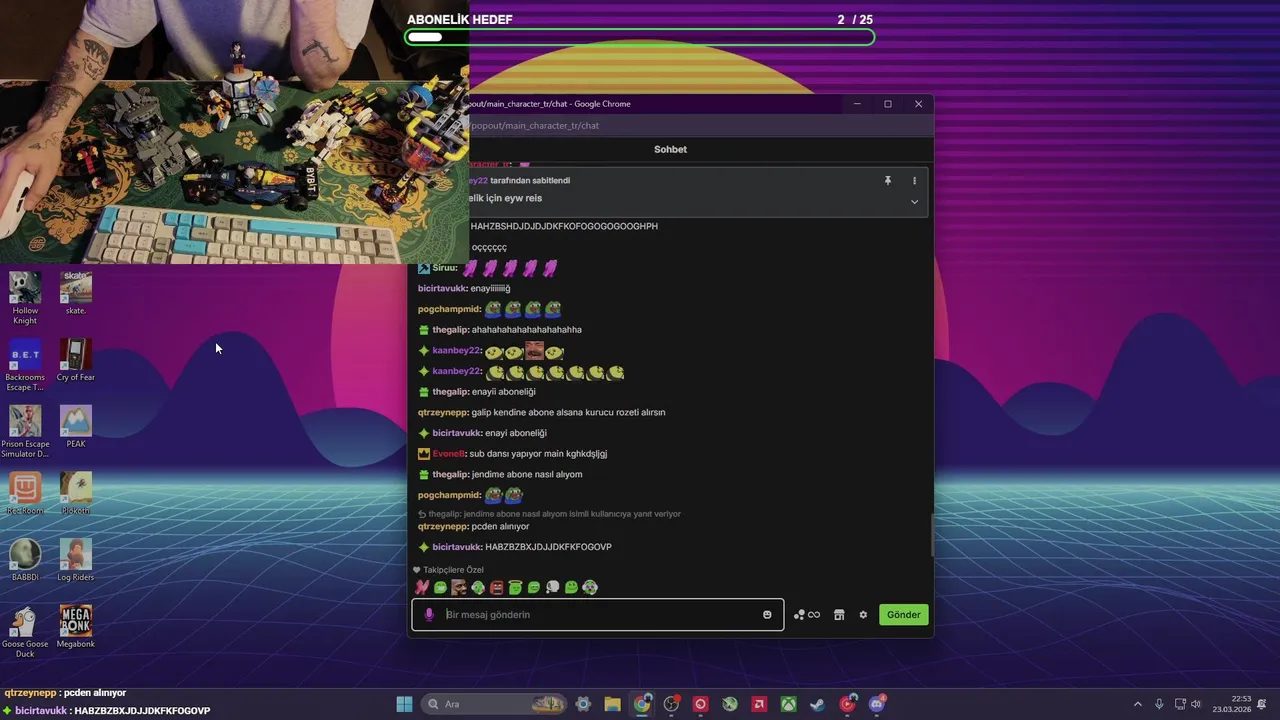Select the grey speech bubble follower emote
This screenshot has height=720, width=1280.
(x=552, y=587)
